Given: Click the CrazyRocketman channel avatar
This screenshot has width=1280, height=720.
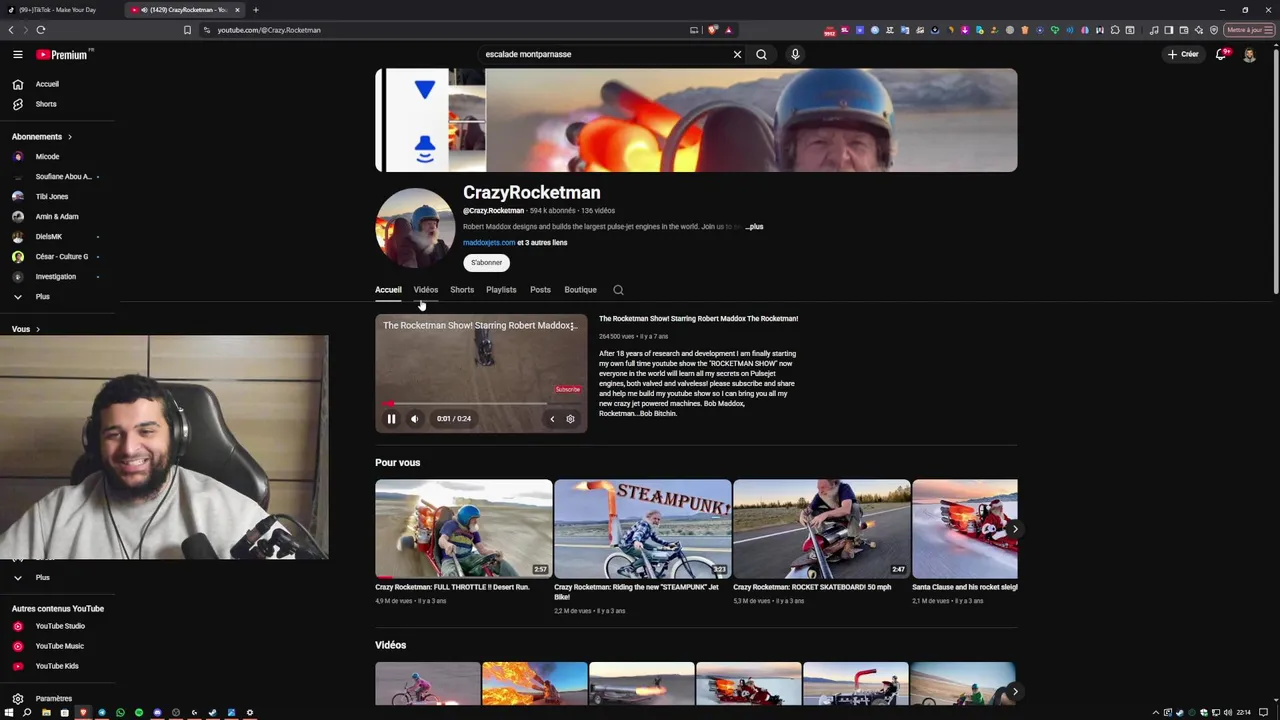Looking at the screenshot, I should (414, 228).
